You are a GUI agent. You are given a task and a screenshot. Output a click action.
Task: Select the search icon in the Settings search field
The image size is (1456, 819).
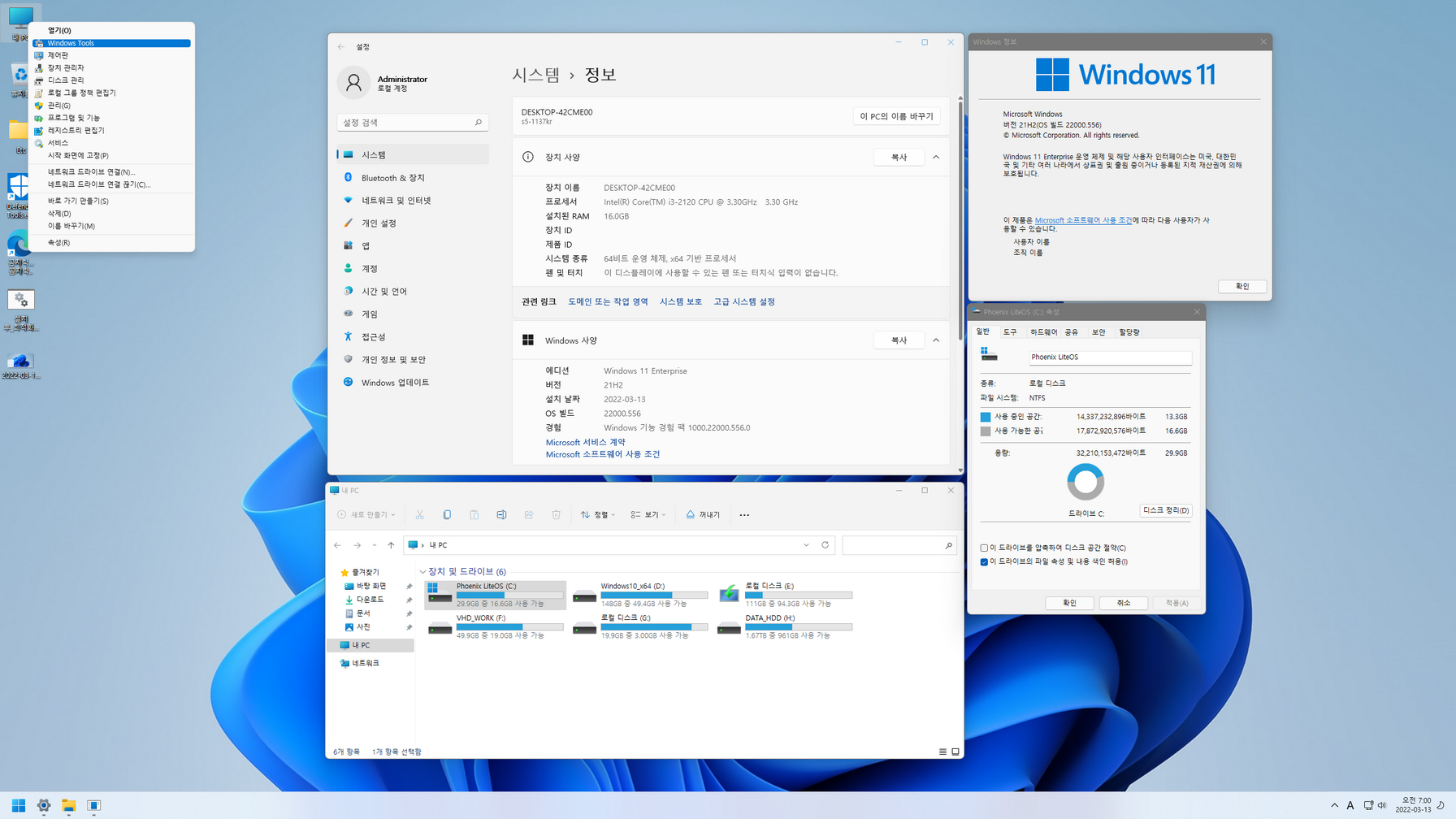pyautogui.click(x=479, y=123)
